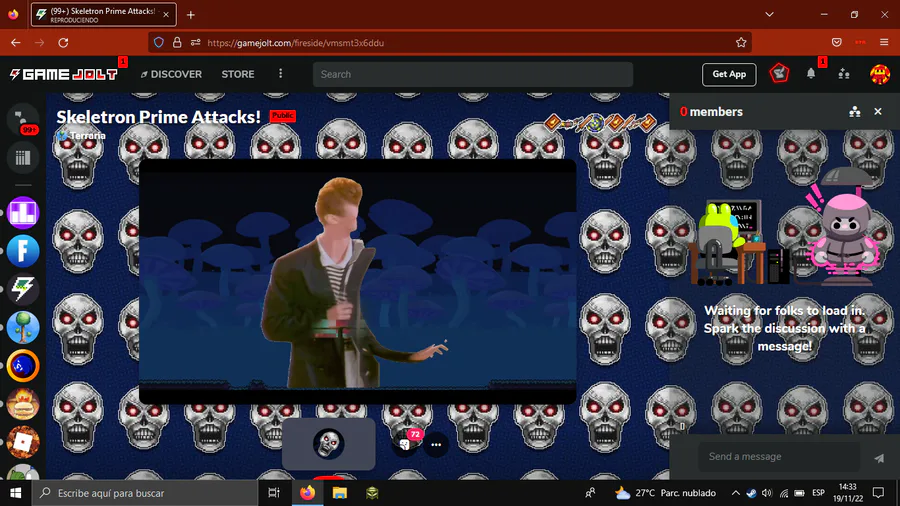The height and width of the screenshot is (506, 900).
Task: Reload the current page
Action: click(x=63, y=42)
